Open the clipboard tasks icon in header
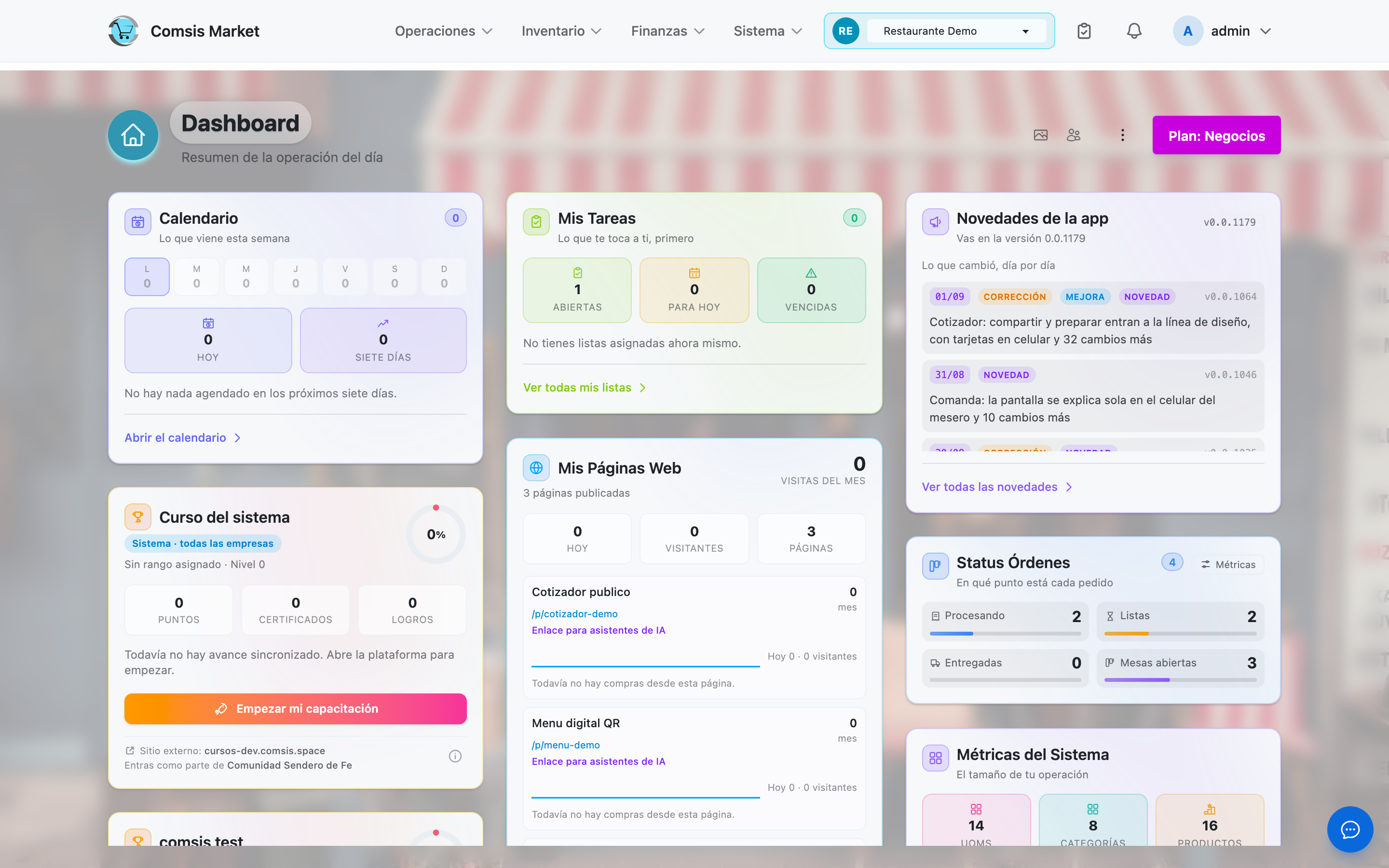Viewport: 1389px width, 868px height. coord(1084,31)
